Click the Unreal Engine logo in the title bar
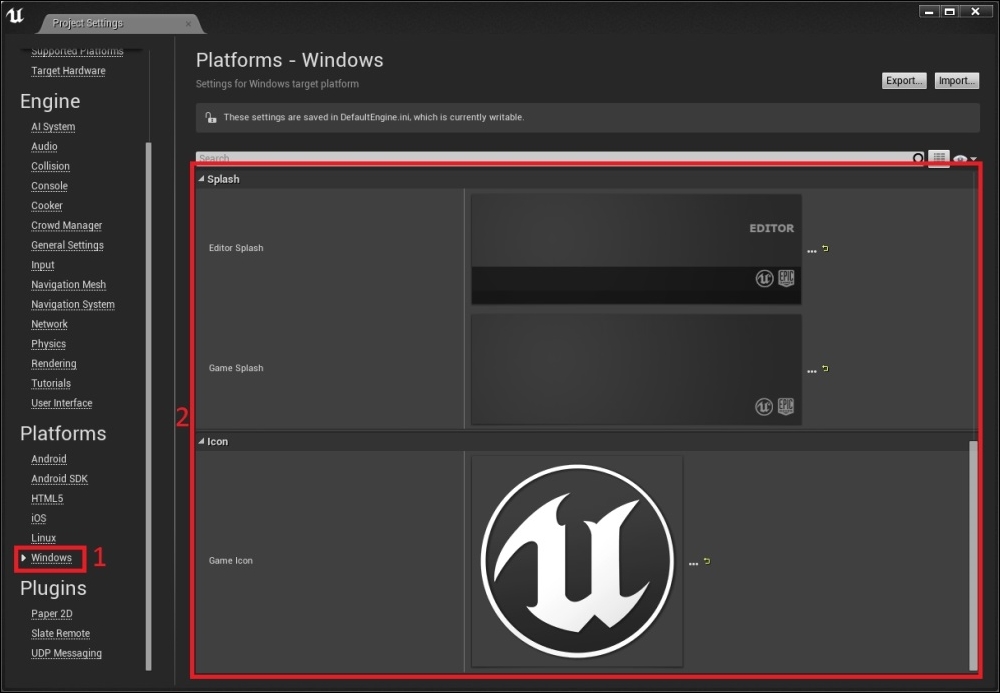Image resolution: width=1000 pixels, height=693 pixels. coord(15,16)
